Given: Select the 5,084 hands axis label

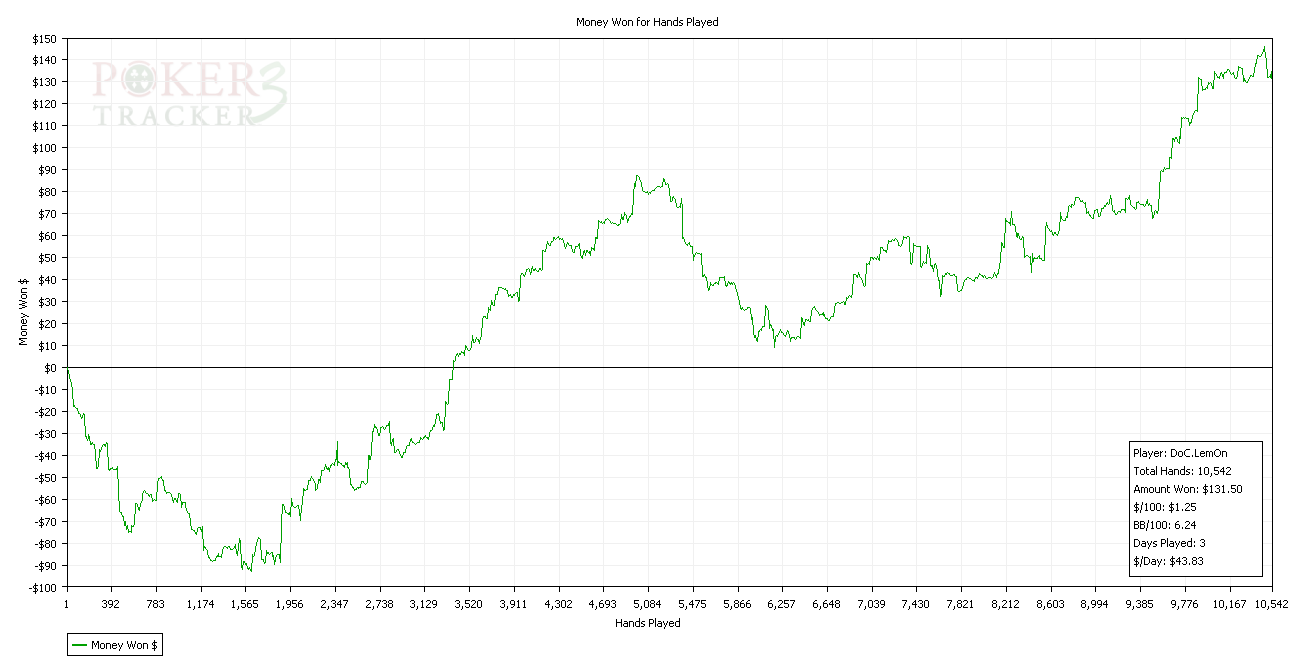Looking at the screenshot, I should (x=648, y=605).
